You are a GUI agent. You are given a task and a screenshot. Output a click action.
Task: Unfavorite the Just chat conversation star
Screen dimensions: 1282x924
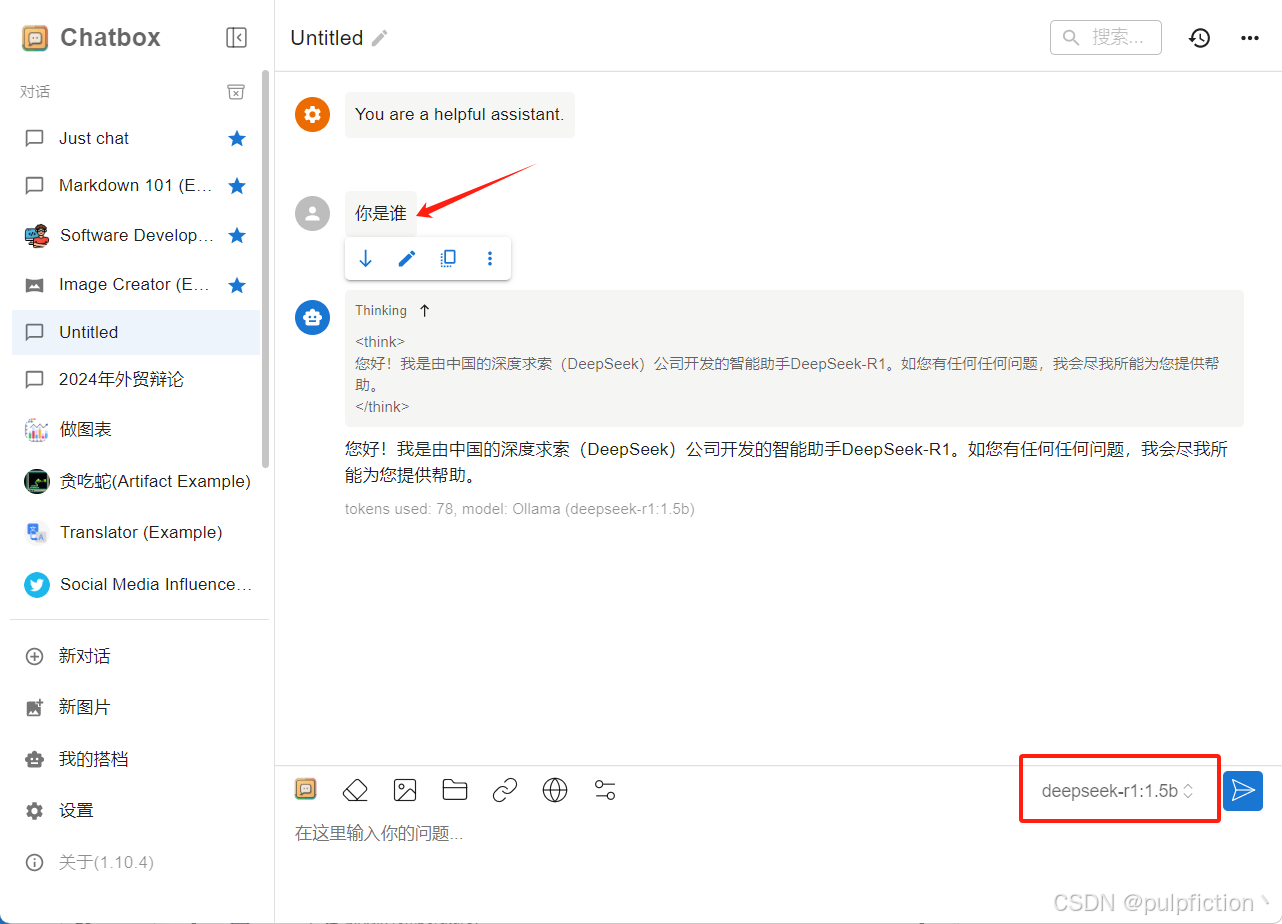[x=237, y=138]
